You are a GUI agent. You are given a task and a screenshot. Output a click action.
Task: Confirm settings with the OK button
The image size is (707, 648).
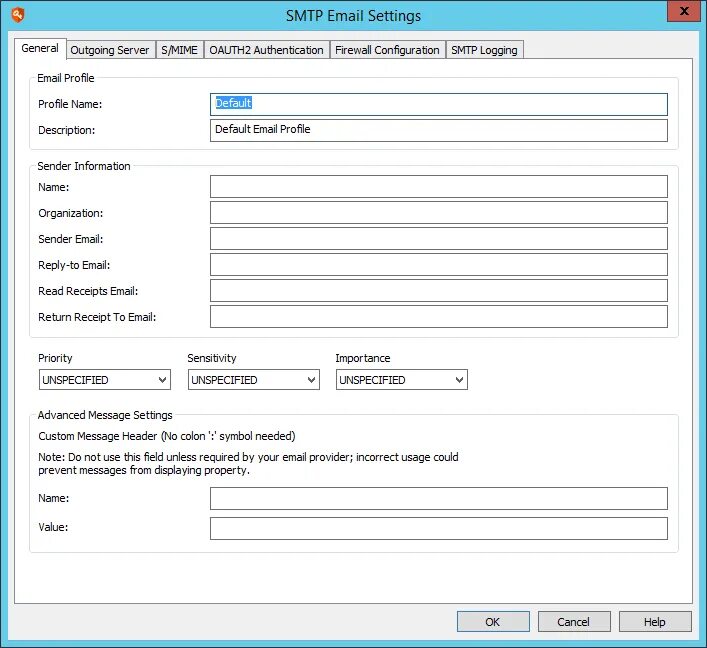pos(493,622)
